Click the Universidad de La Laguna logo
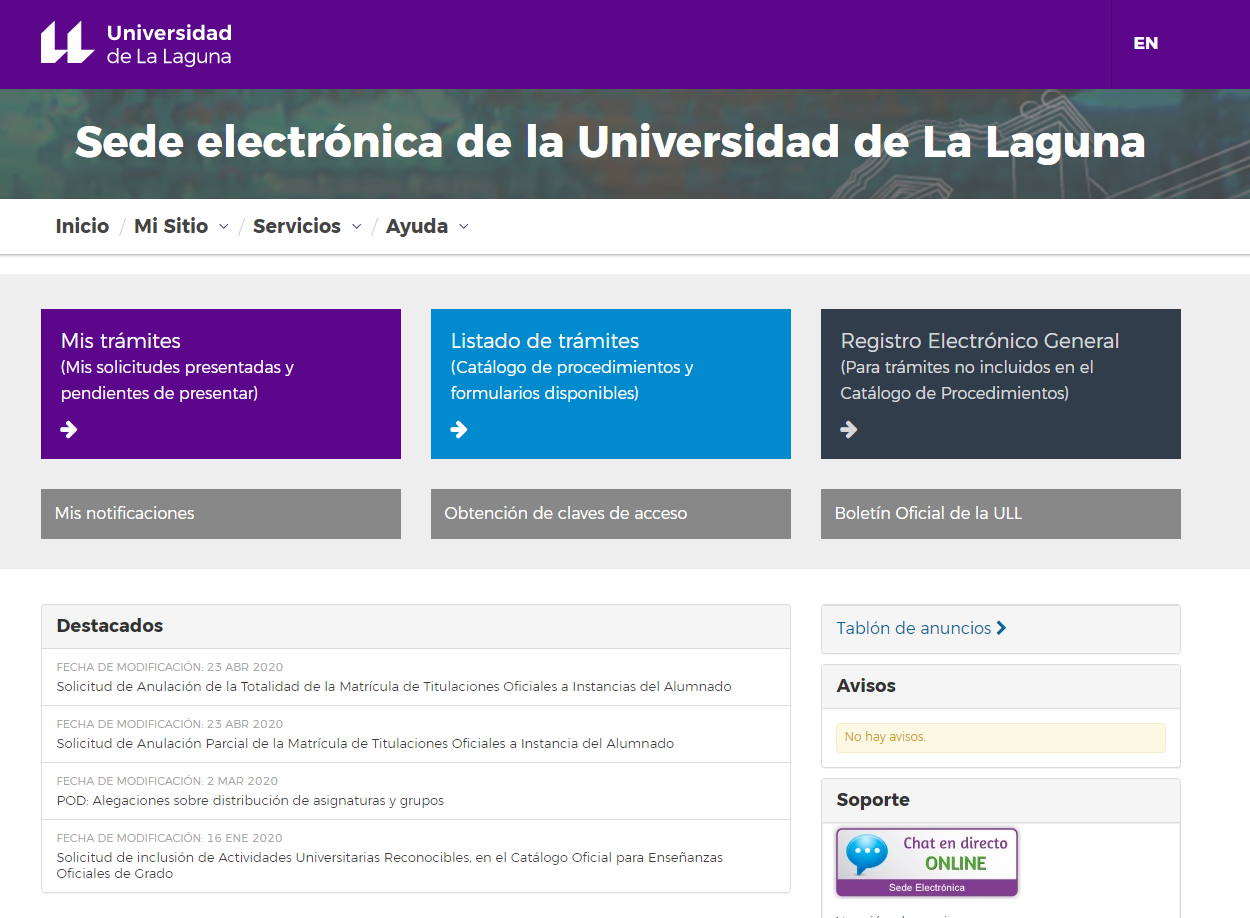The width and height of the screenshot is (1250, 918). tap(136, 44)
